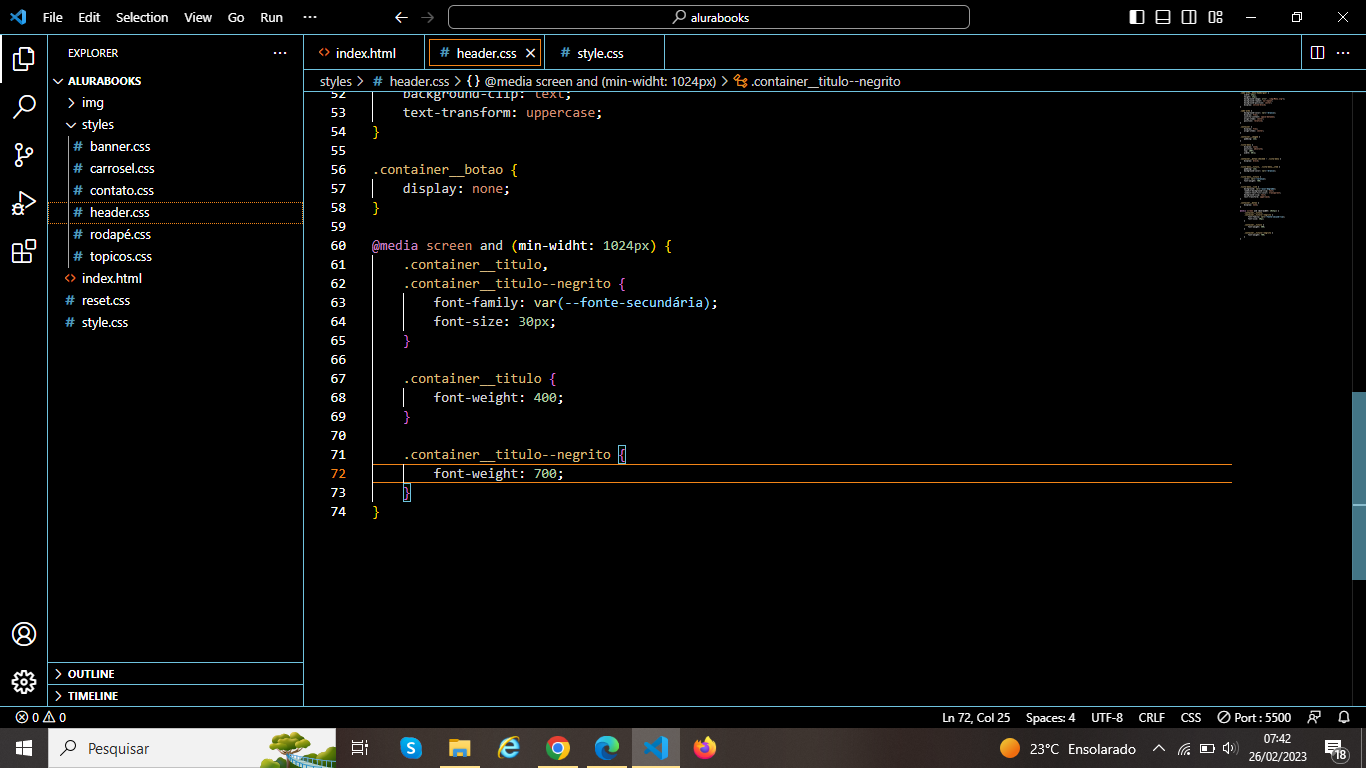Click the VS Code logo in title bar

point(18,17)
